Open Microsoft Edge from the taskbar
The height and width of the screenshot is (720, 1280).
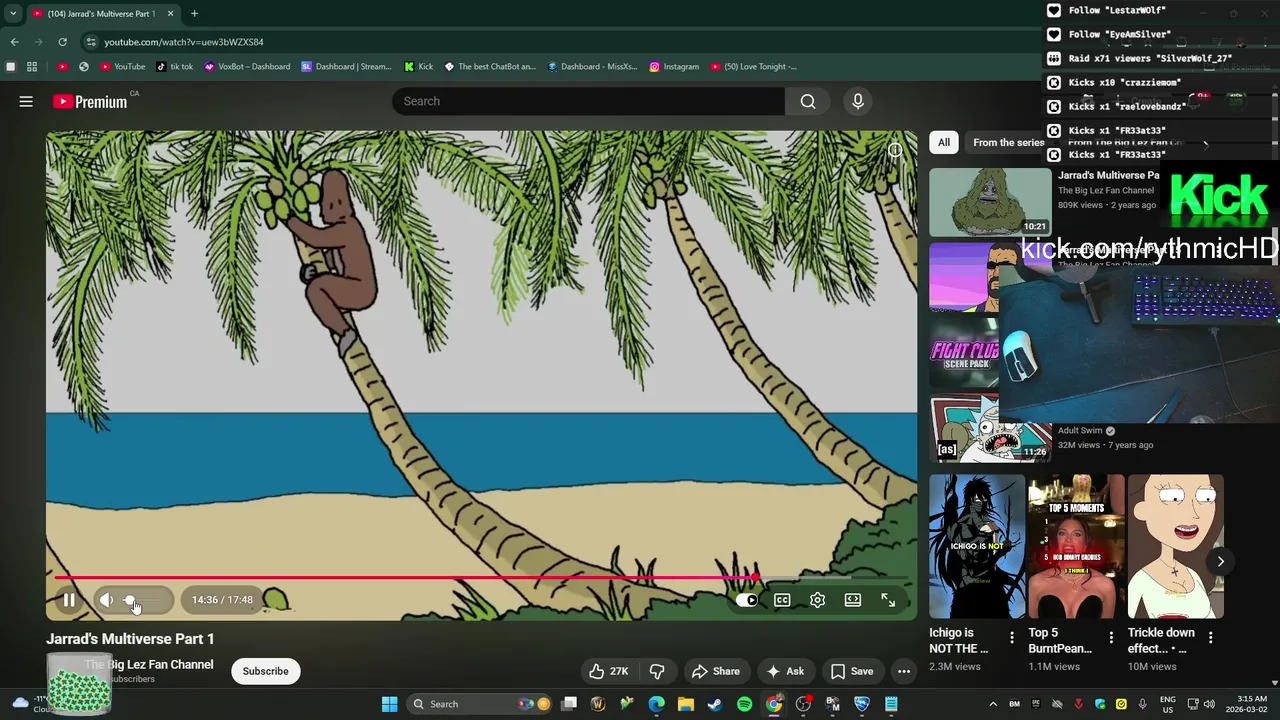pos(656,704)
